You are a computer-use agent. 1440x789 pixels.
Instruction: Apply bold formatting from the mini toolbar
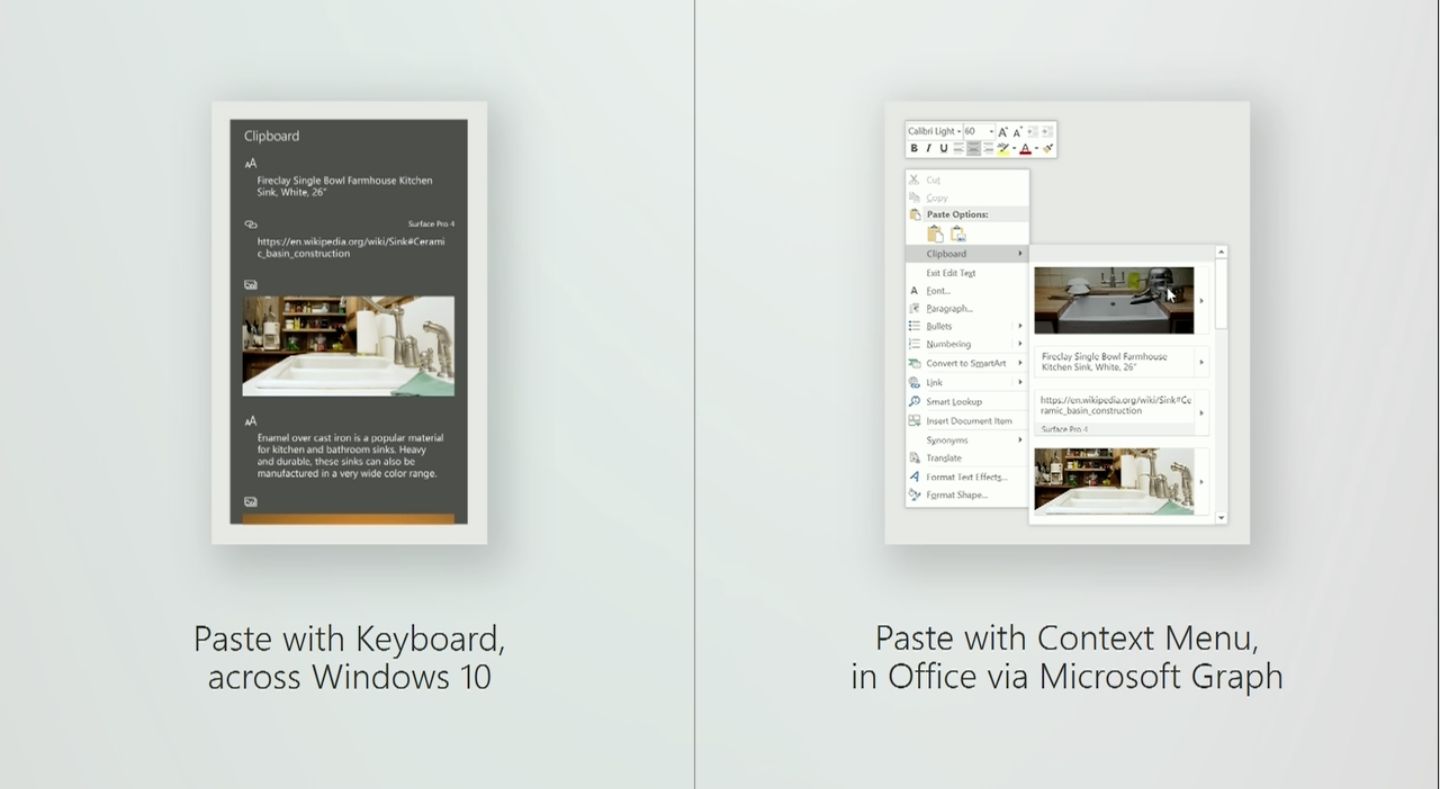point(914,147)
